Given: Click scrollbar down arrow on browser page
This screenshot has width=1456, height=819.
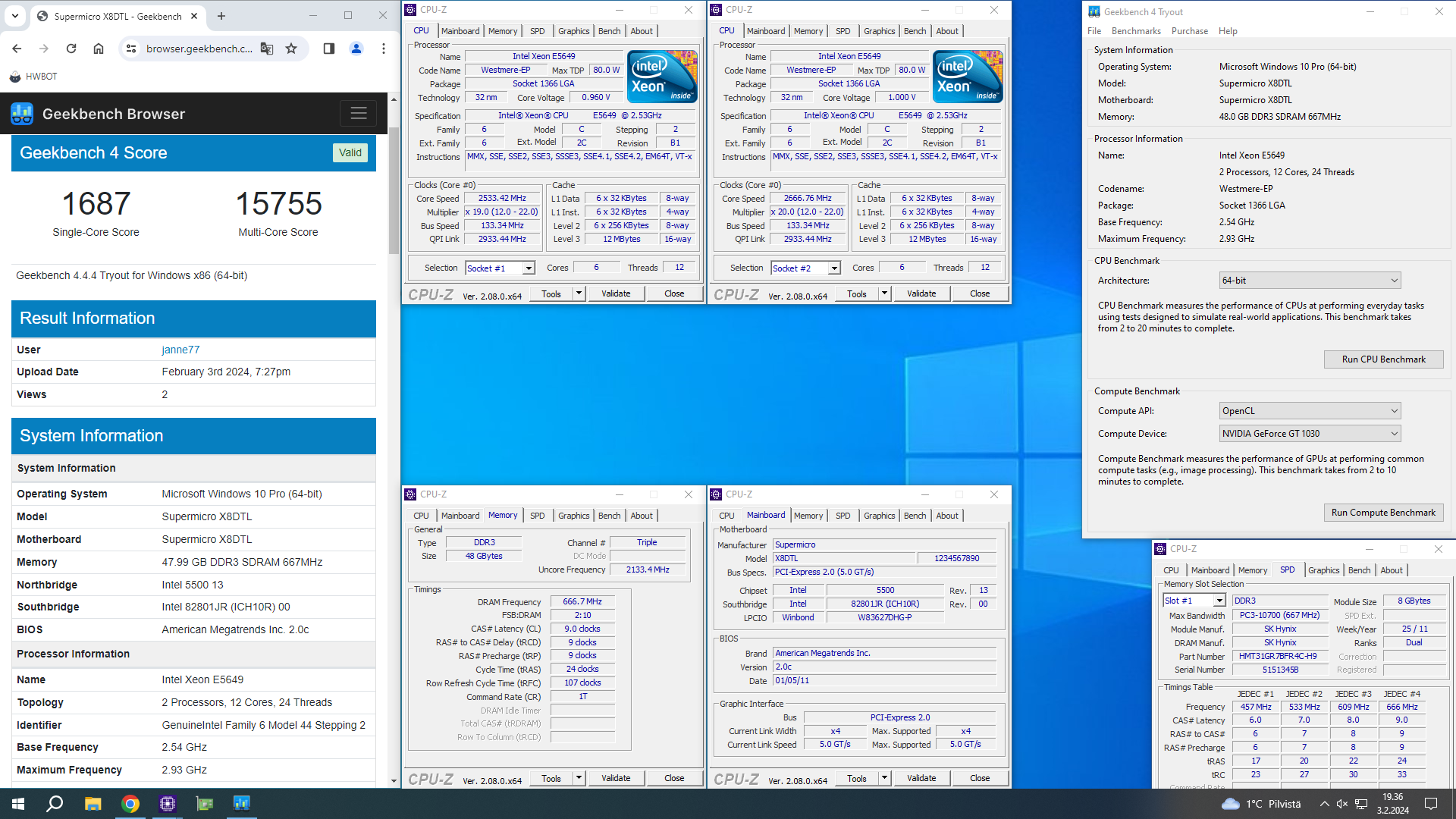Looking at the screenshot, I should (394, 780).
